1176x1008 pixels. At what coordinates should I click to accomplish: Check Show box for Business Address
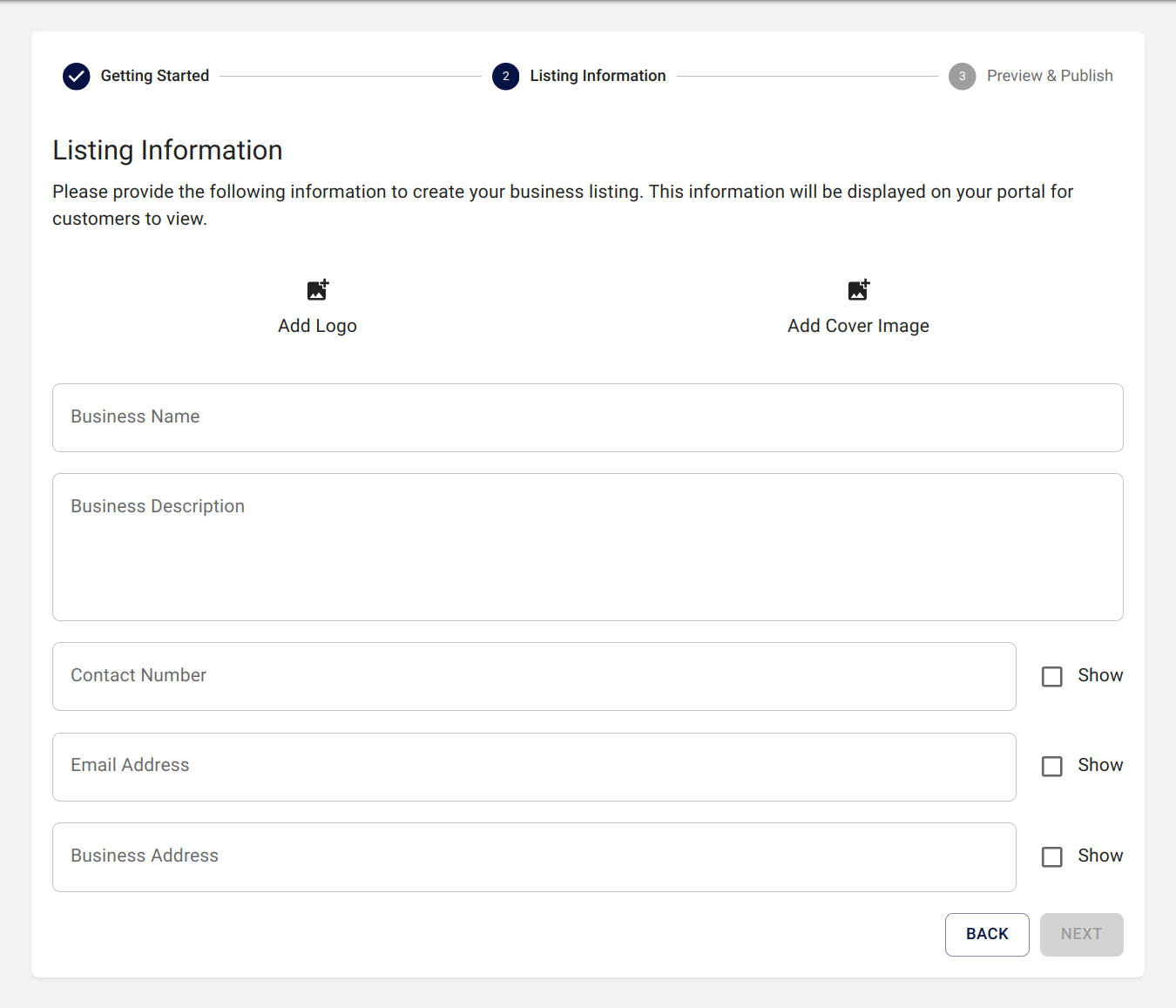pos(1052,857)
